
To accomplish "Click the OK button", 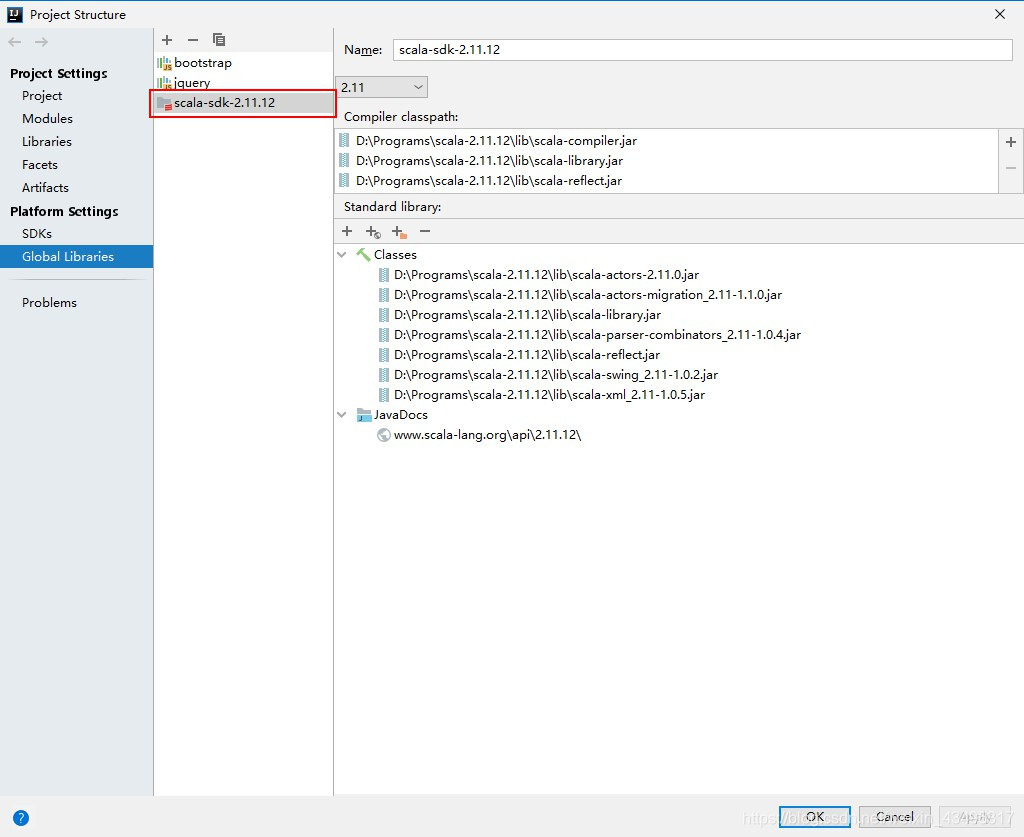I will click(x=814, y=816).
